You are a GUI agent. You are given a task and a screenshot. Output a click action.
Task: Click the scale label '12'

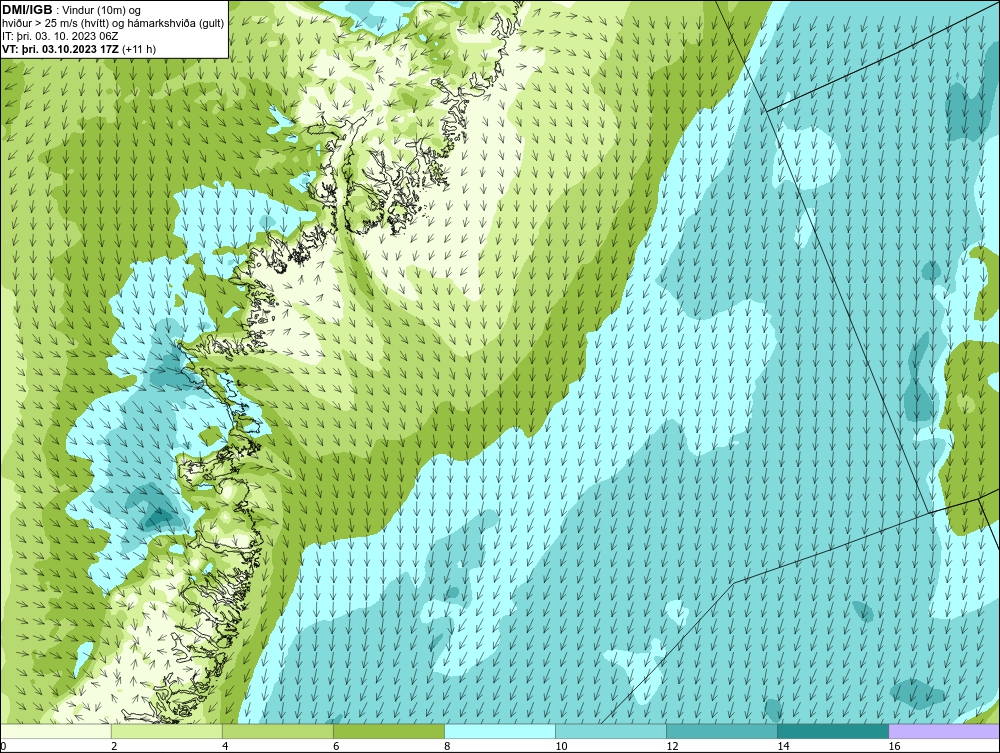coord(672,746)
